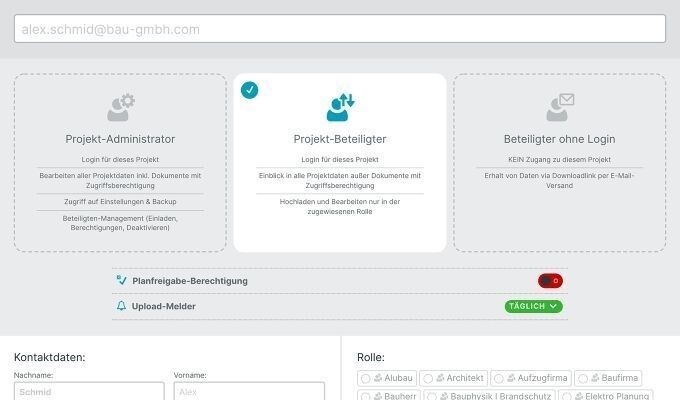Select the Bauherr role option
The height and width of the screenshot is (400, 680).
(x=387, y=395)
